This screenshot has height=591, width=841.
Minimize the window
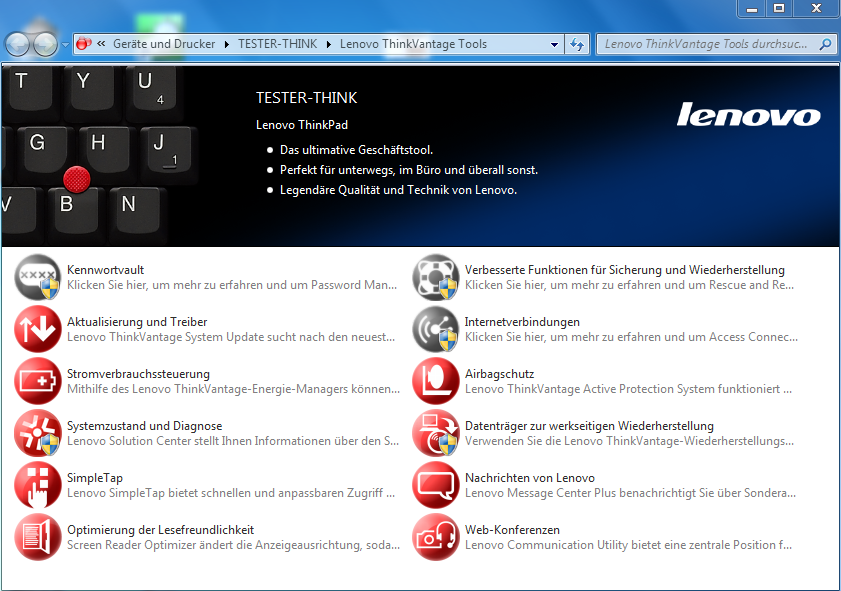(752, 9)
